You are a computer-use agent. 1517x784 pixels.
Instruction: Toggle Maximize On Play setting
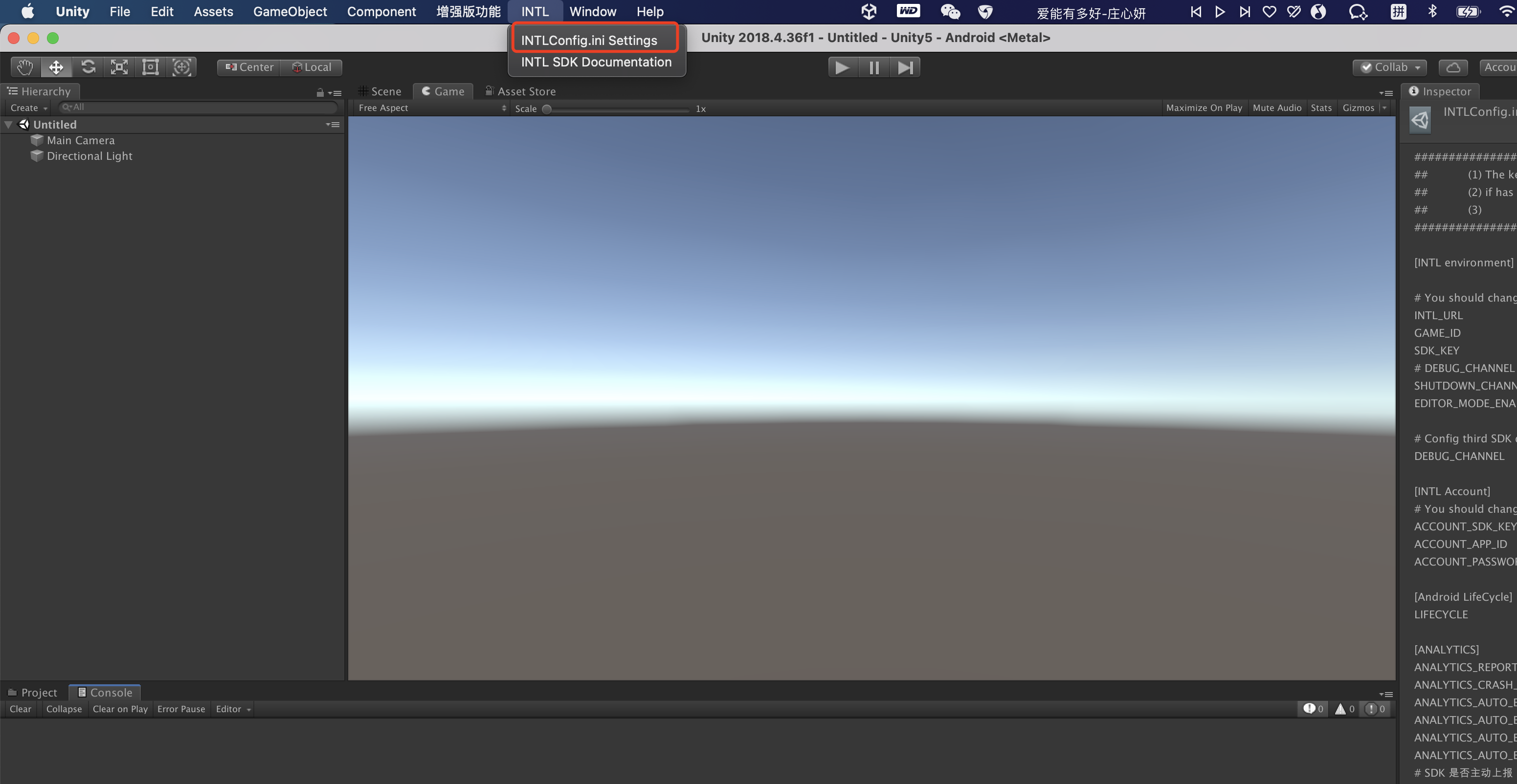(x=1204, y=107)
